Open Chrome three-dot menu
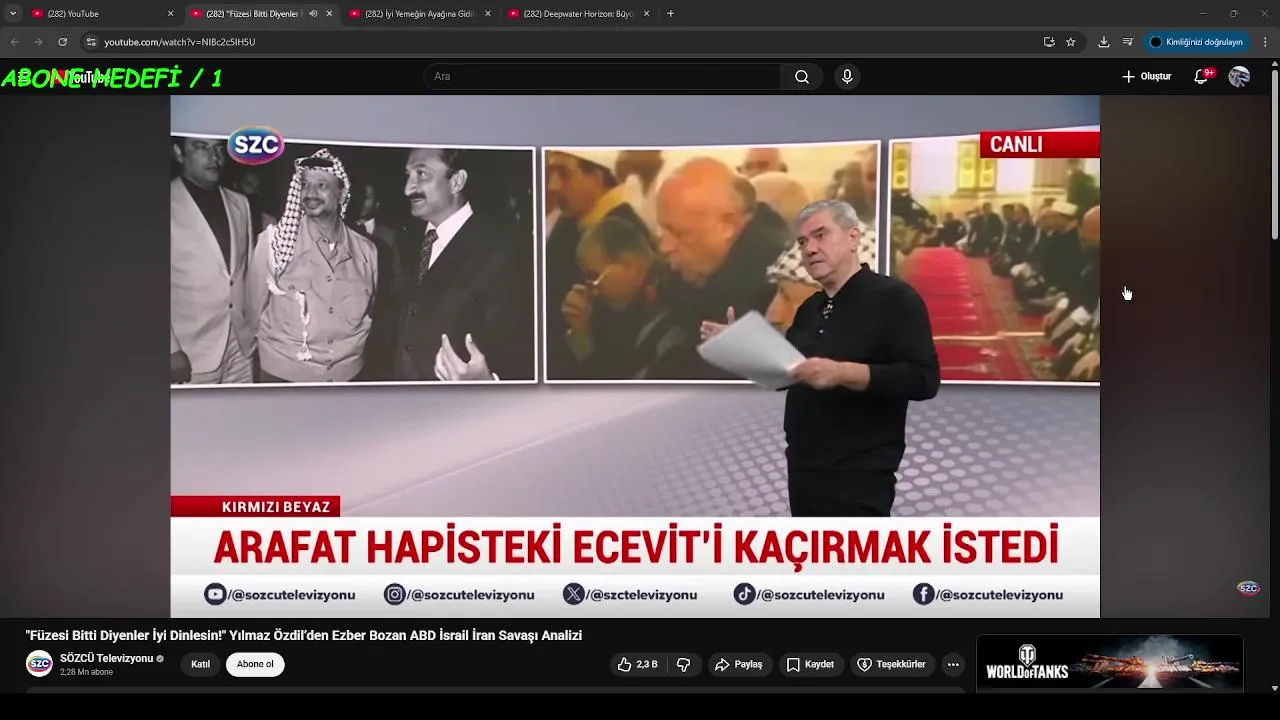The height and width of the screenshot is (720, 1280). click(1265, 42)
